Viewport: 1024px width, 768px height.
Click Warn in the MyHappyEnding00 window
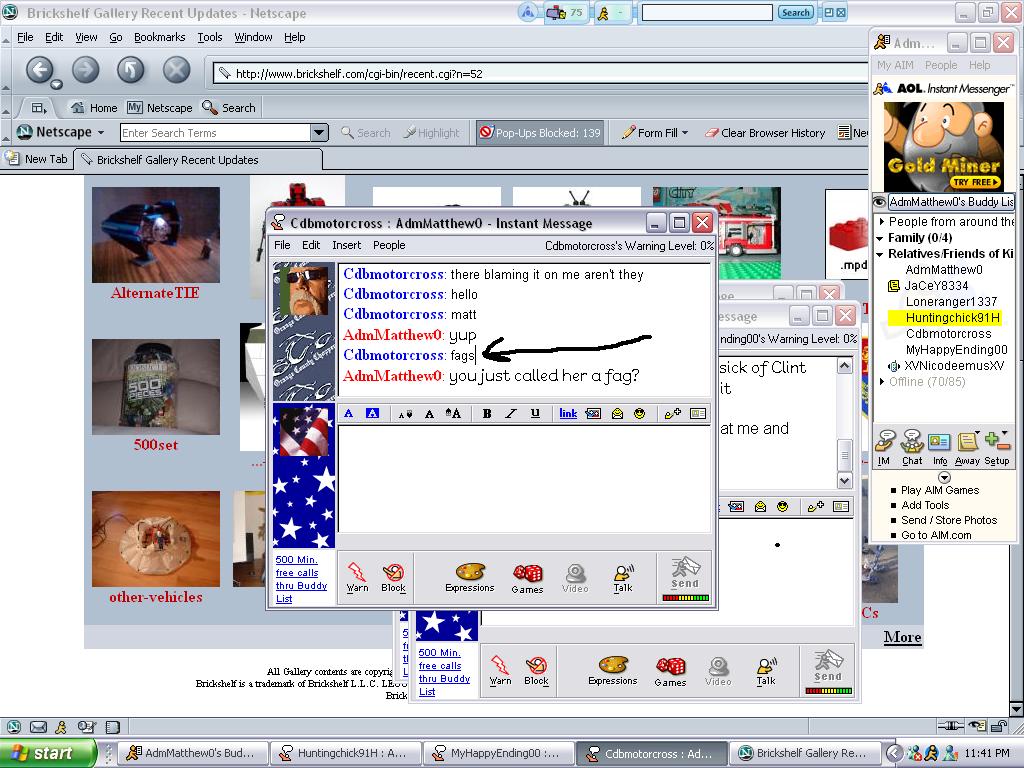500,670
